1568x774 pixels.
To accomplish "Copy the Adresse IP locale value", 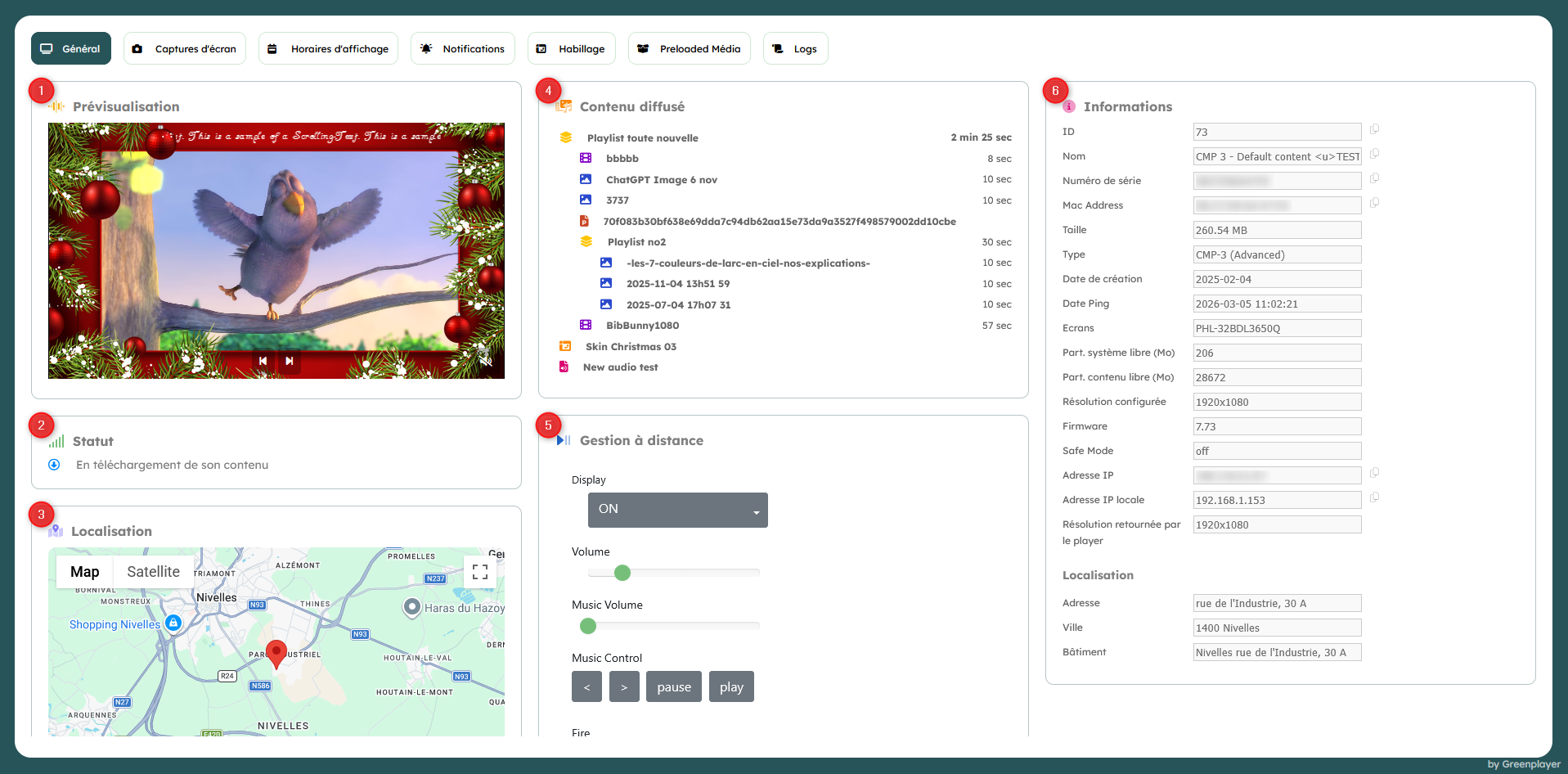I will point(1374,497).
